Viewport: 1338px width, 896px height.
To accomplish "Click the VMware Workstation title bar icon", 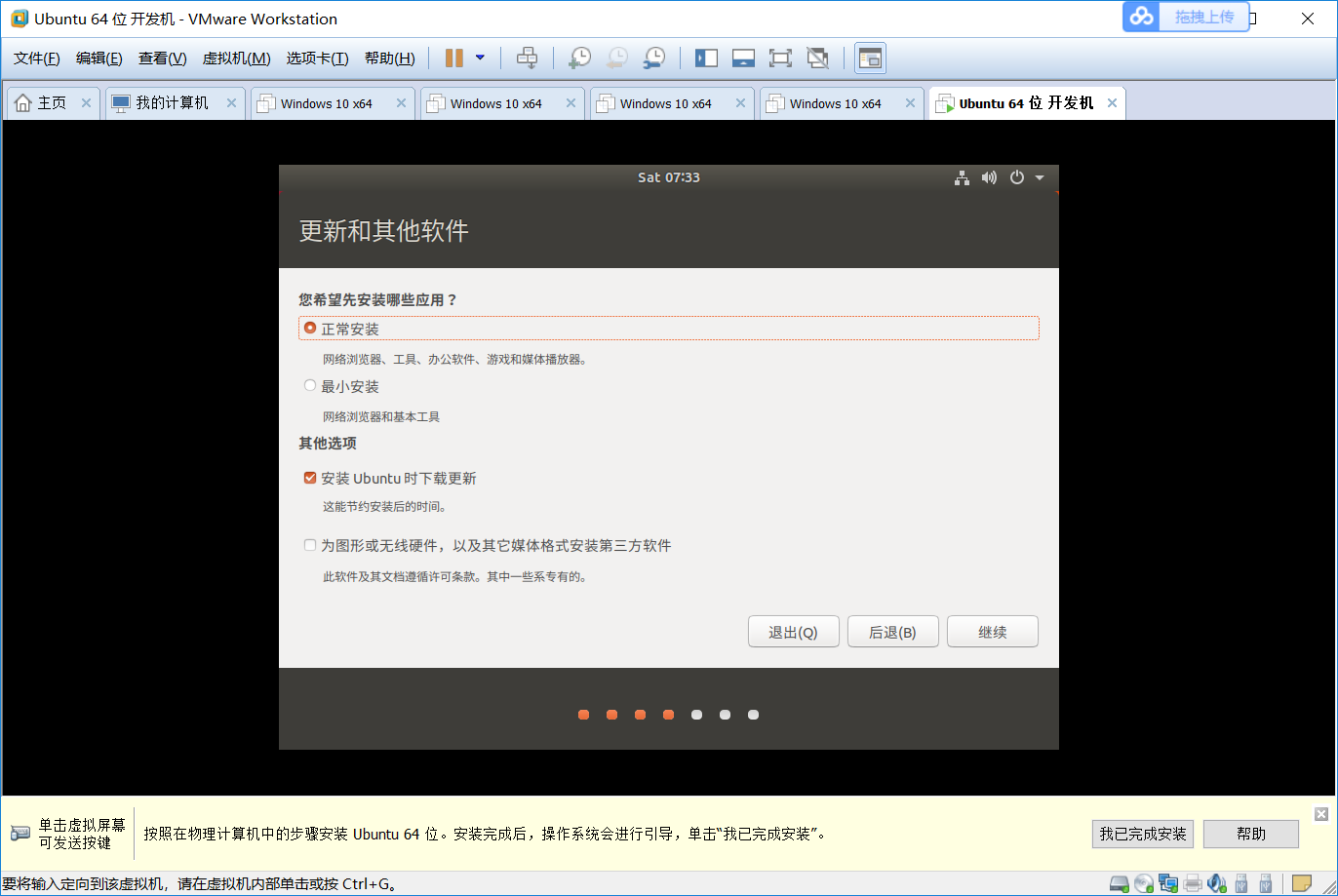I will (19, 19).
